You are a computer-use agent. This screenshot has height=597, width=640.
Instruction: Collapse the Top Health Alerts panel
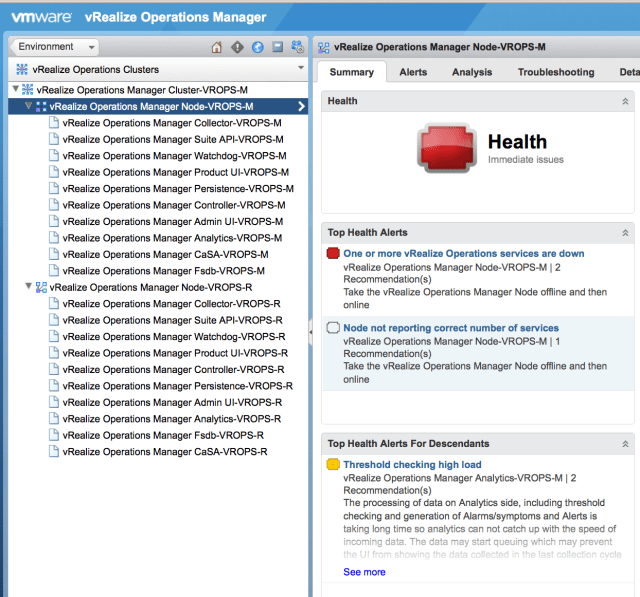pos(625,232)
